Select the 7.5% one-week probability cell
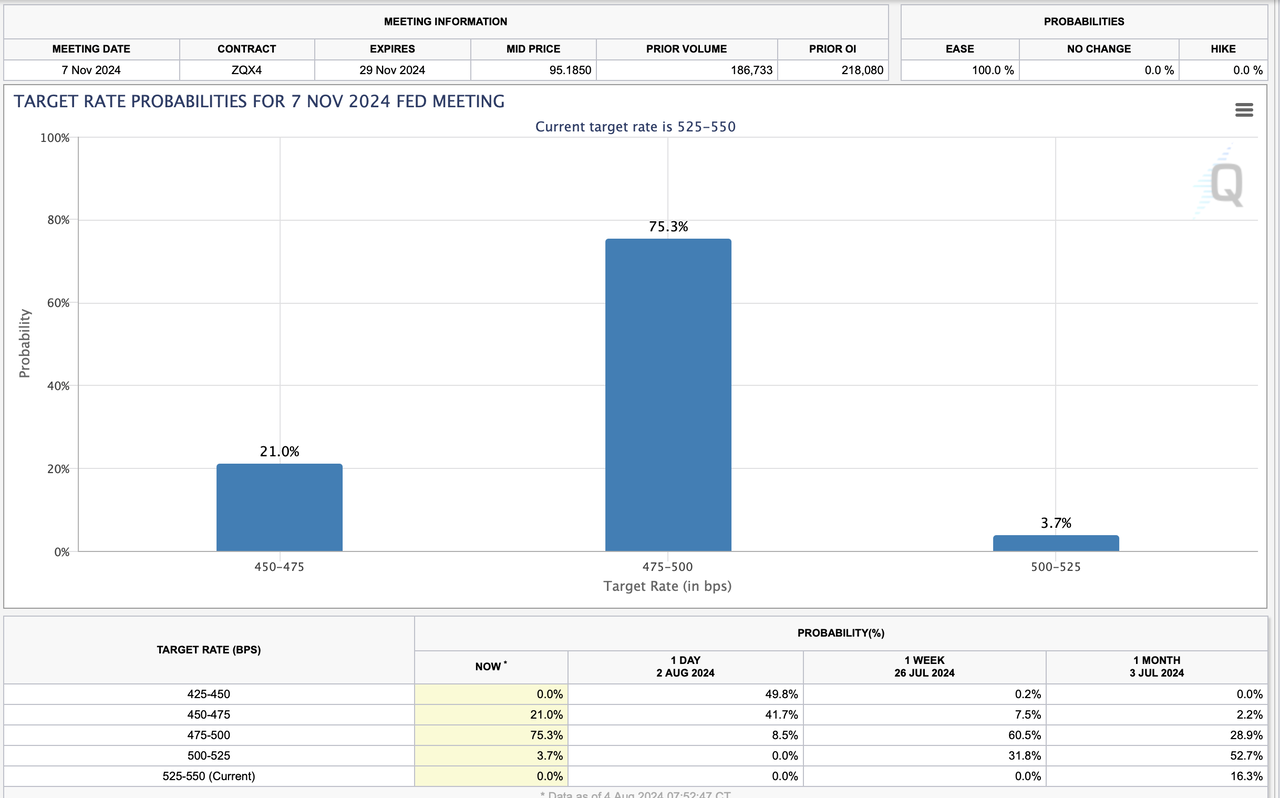1280x798 pixels. click(924, 715)
